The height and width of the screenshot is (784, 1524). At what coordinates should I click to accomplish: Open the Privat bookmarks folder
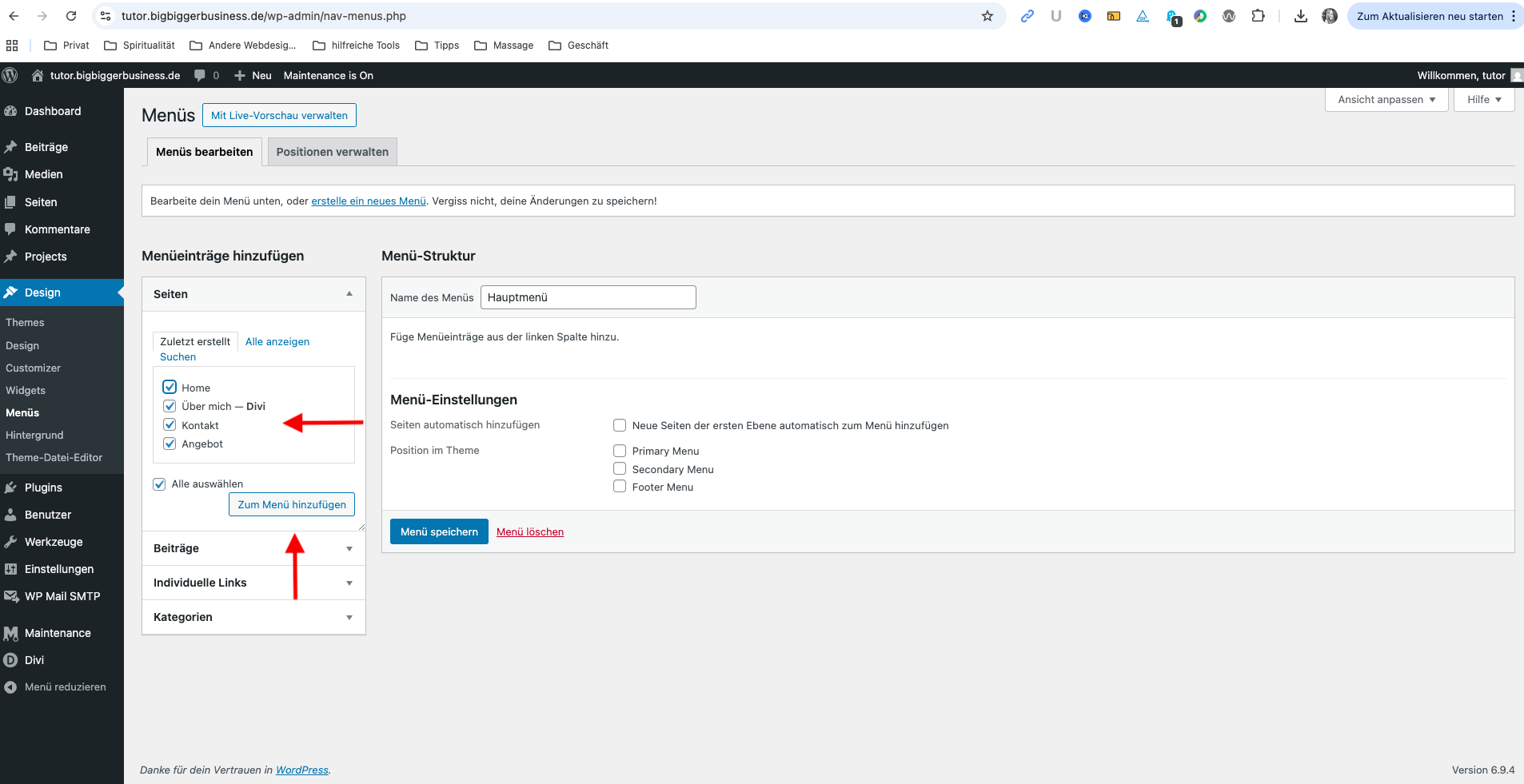click(66, 46)
